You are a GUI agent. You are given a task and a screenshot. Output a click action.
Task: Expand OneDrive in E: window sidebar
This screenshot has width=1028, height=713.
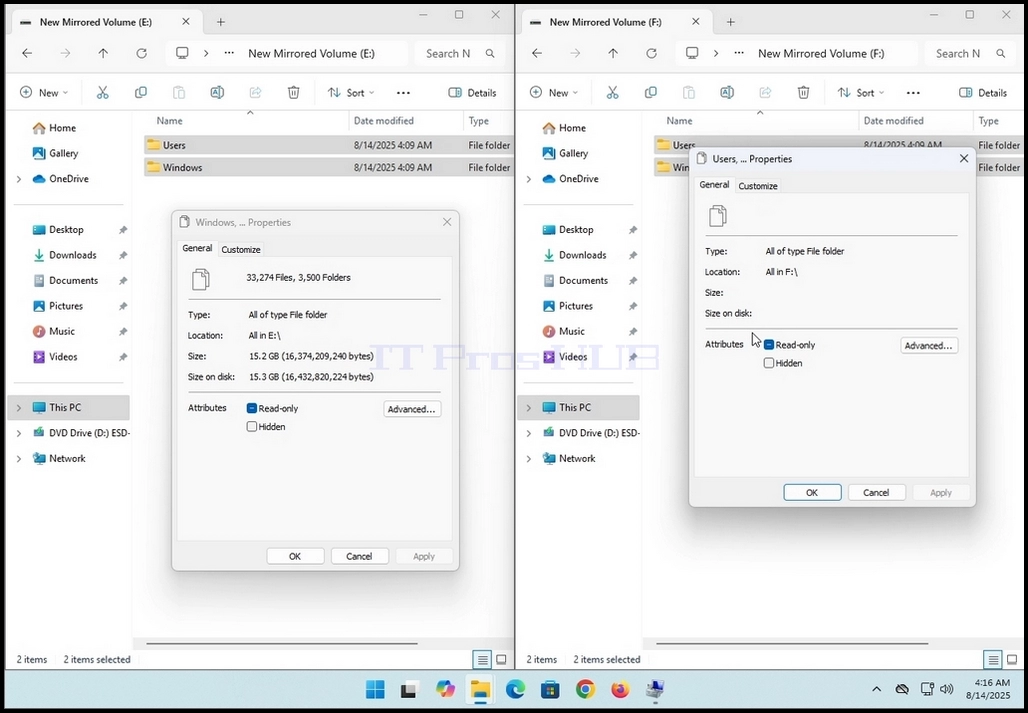(19, 179)
